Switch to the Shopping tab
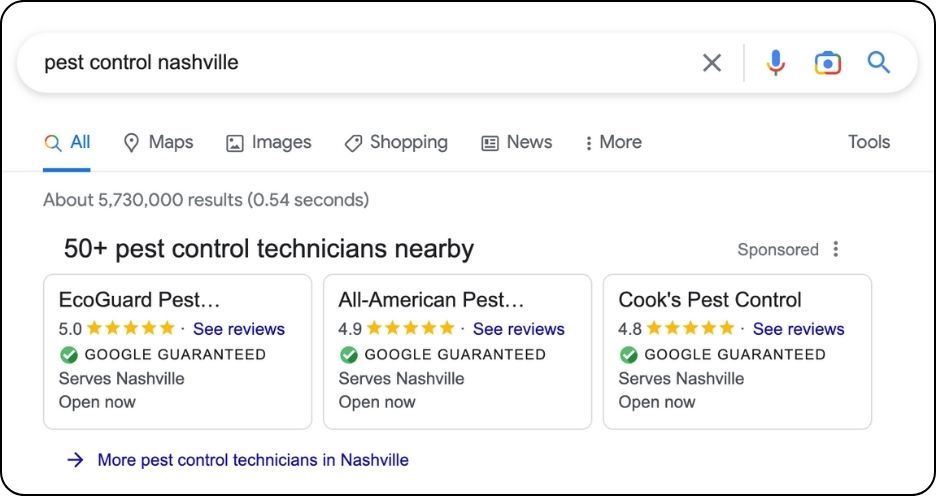This screenshot has height=497, width=936. coord(396,142)
